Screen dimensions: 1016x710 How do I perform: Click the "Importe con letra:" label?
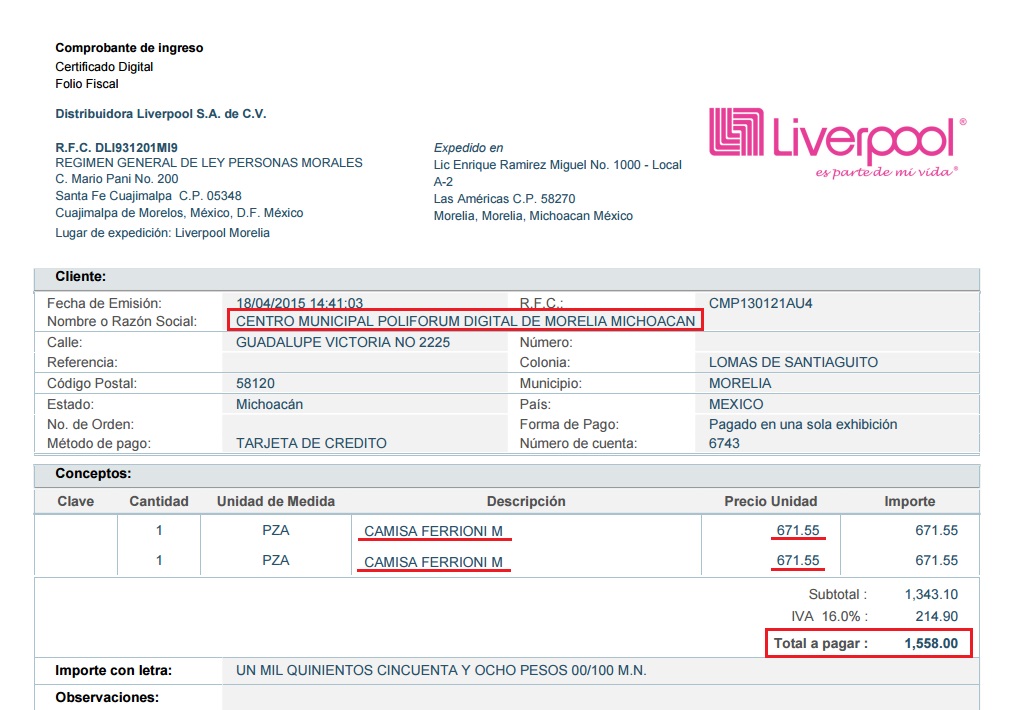pos(113,670)
